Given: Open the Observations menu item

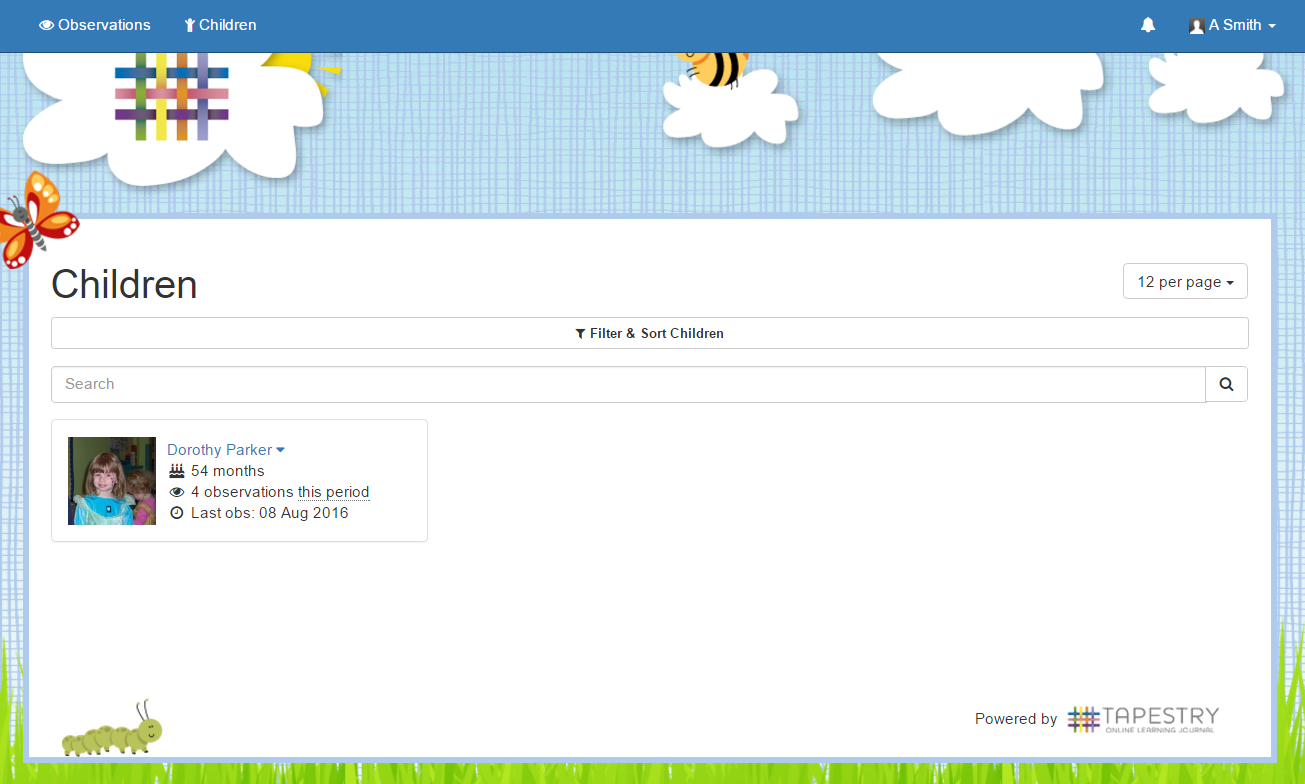Looking at the screenshot, I should (x=95, y=25).
